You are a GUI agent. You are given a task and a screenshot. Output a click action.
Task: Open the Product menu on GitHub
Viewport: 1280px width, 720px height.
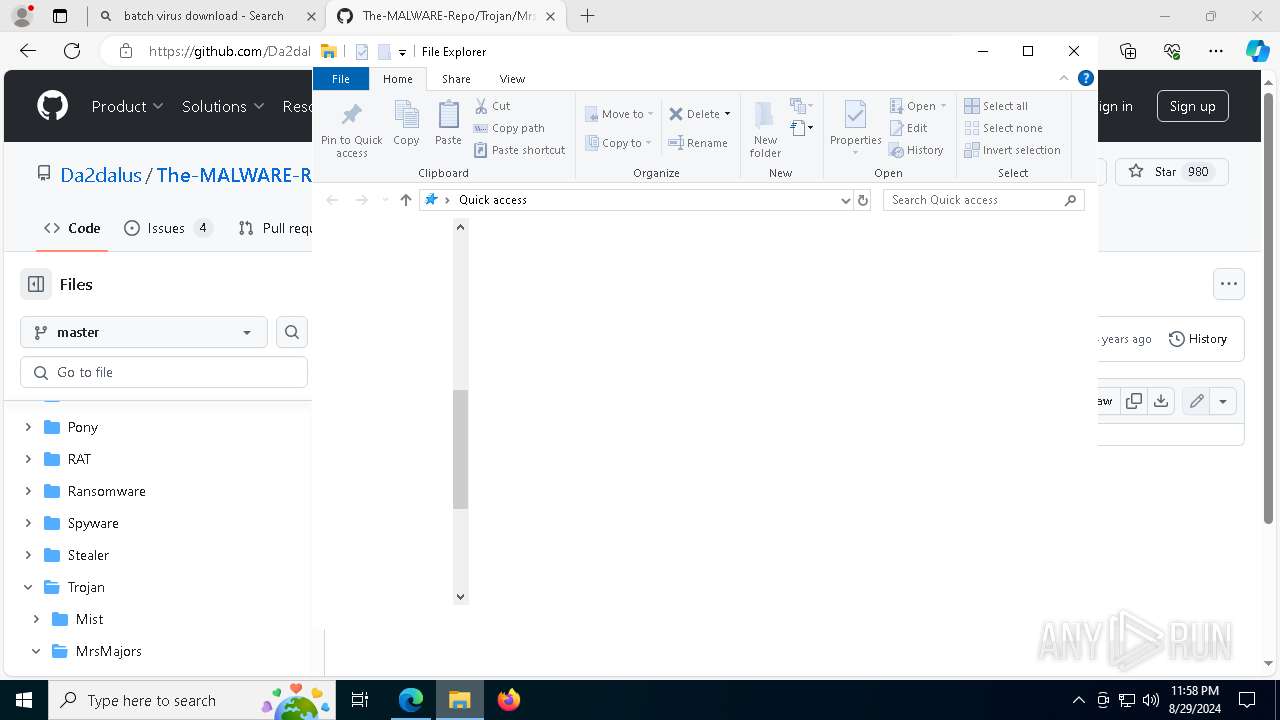(128, 106)
